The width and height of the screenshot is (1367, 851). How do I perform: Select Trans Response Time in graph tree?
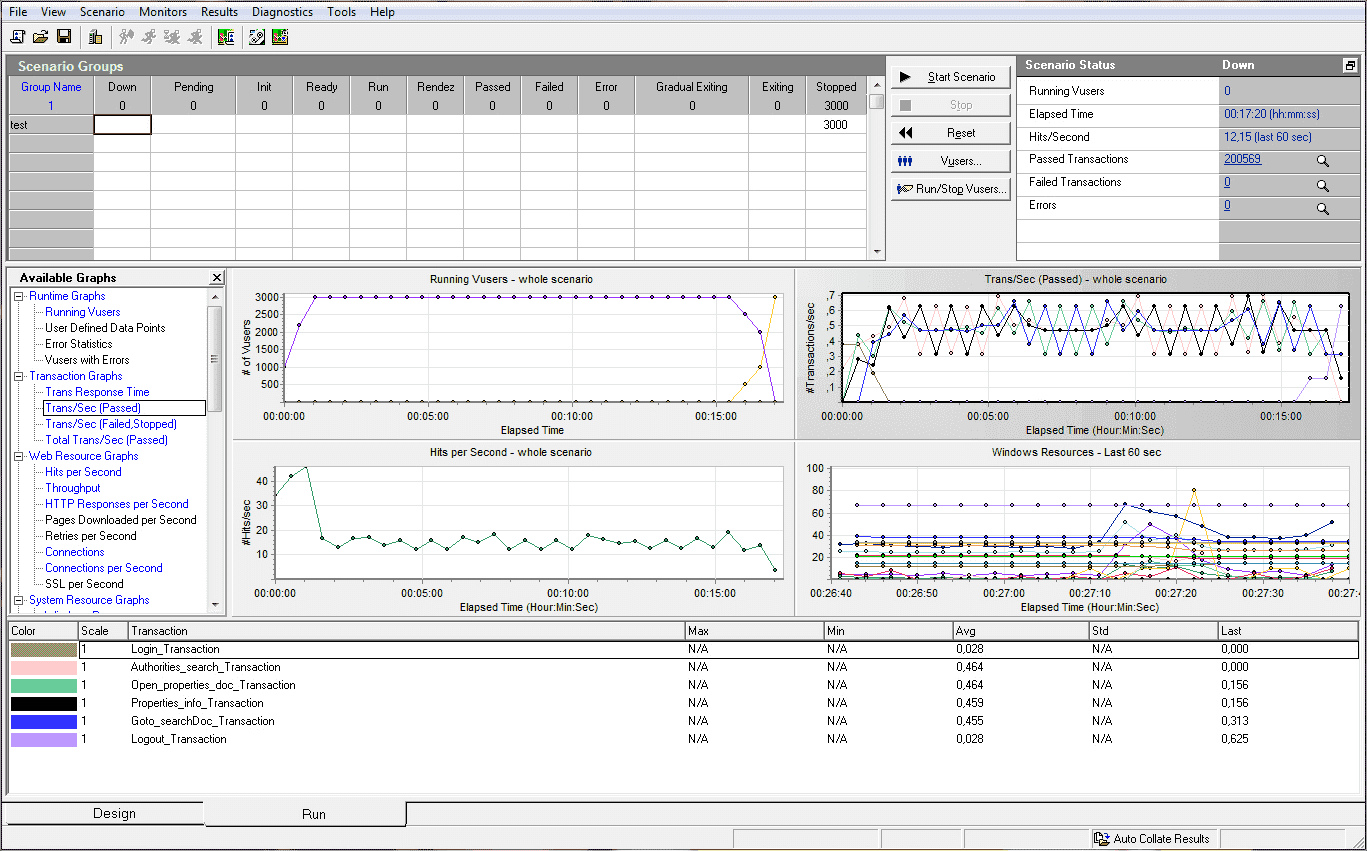coord(97,392)
